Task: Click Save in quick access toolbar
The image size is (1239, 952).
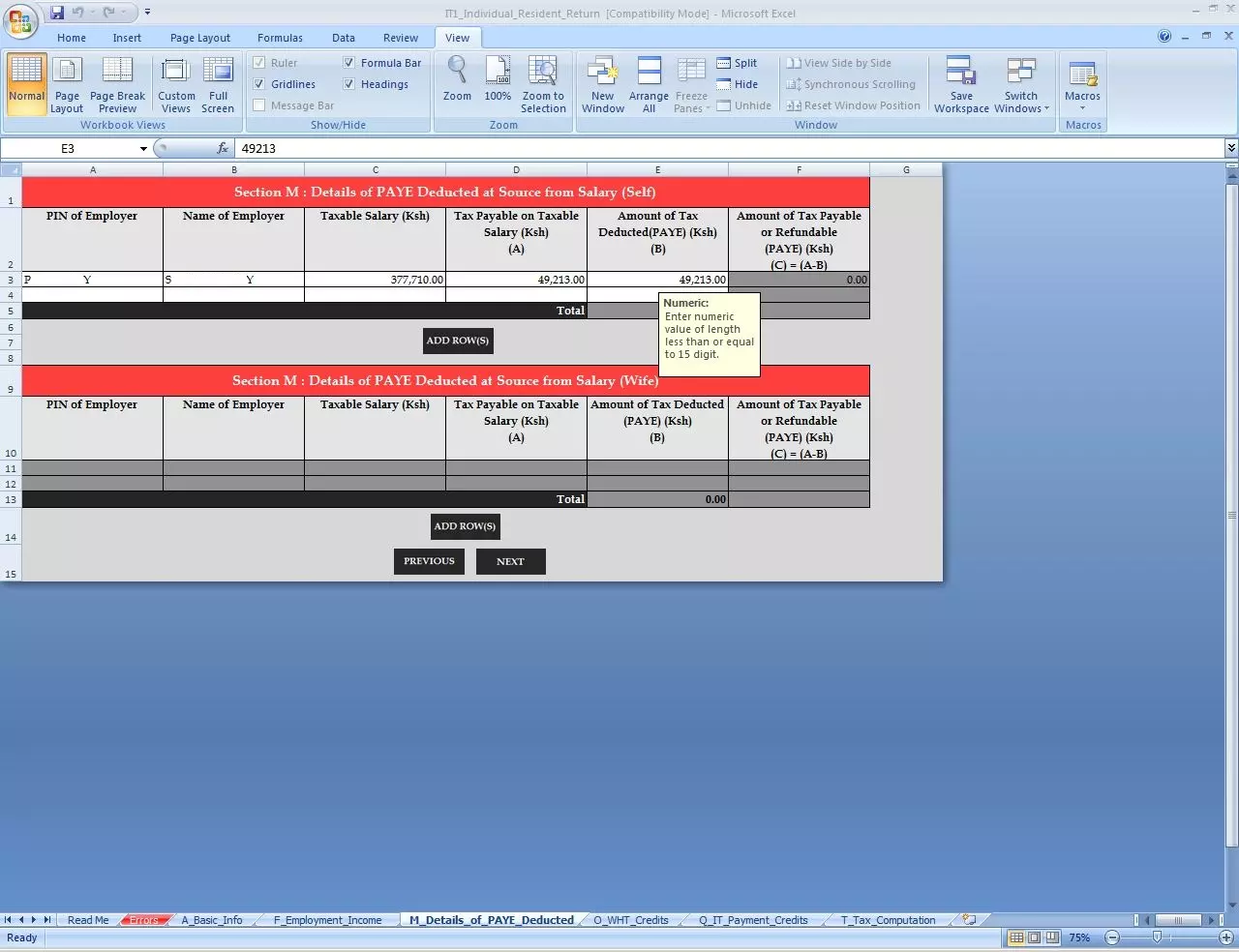Action: pos(57,13)
